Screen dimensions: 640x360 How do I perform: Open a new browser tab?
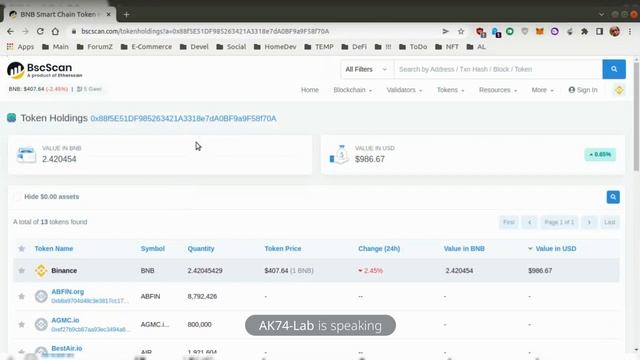pyautogui.click(x=127, y=14)
